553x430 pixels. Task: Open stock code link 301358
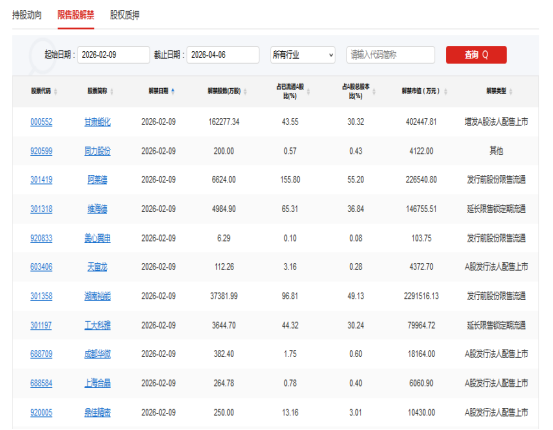coord(41,296)
